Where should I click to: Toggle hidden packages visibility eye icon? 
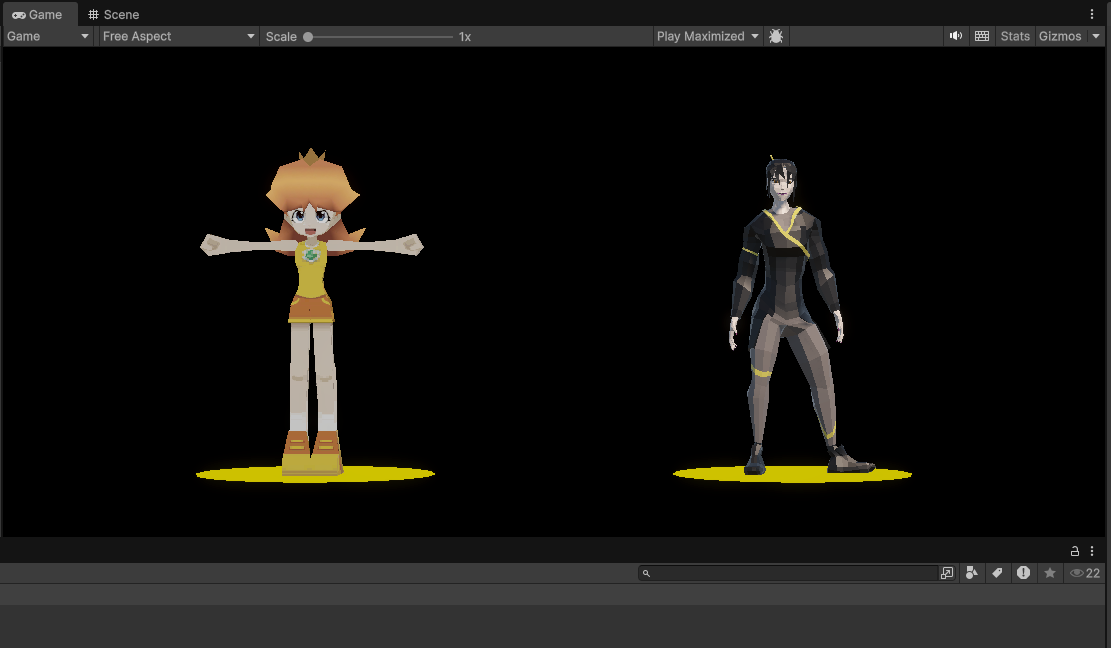tap(1084, 573)
